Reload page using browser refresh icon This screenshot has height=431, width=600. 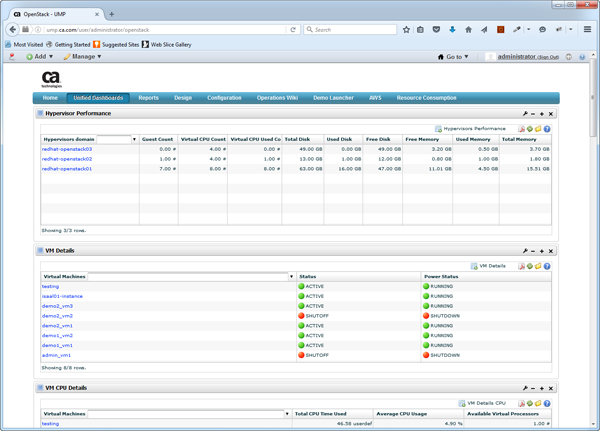pos(293,30)
